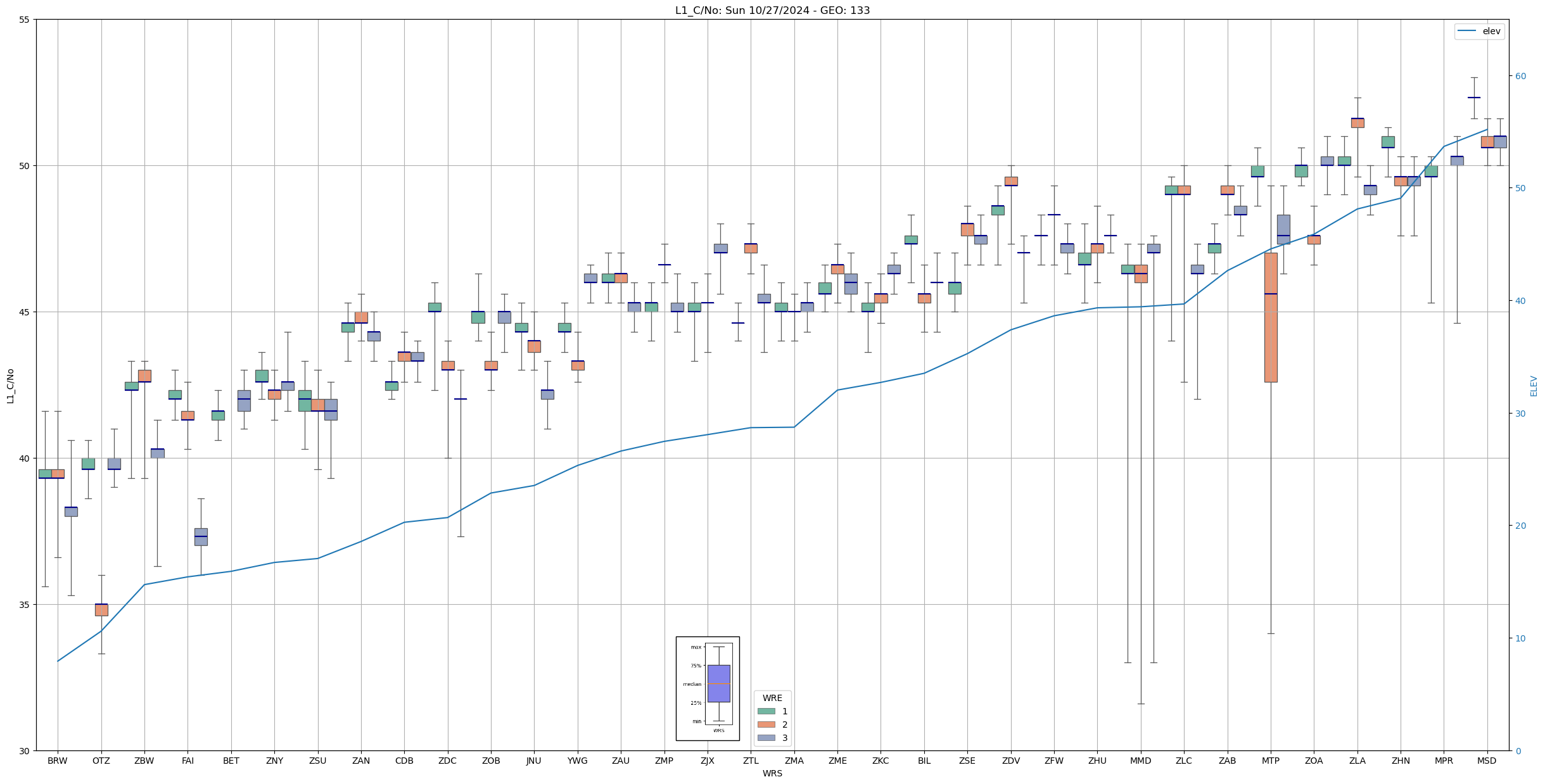Click the MTP station label

tap(1271, 761)
